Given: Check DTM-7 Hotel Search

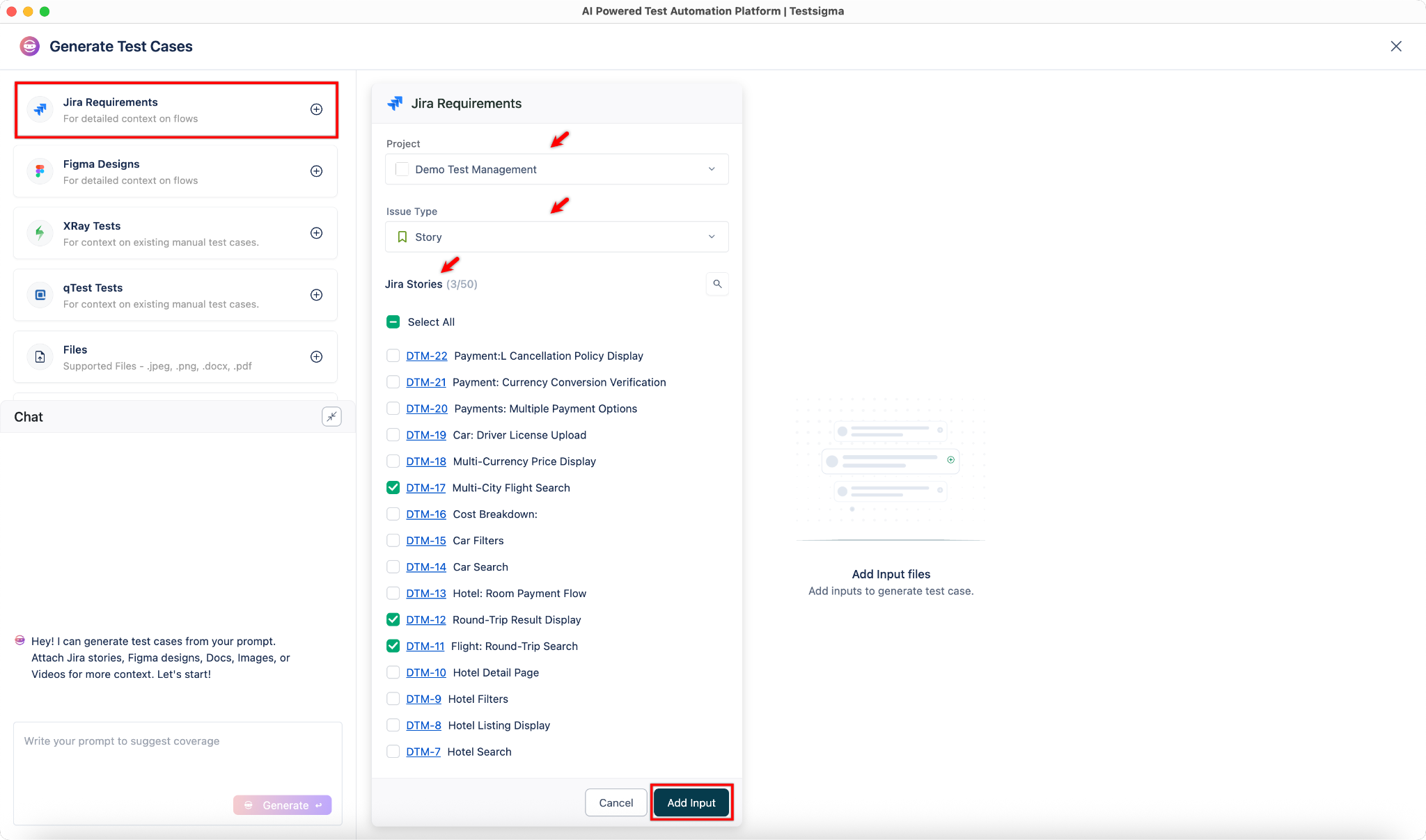Looking at the screenshot, I should click(x=393, y=752).
